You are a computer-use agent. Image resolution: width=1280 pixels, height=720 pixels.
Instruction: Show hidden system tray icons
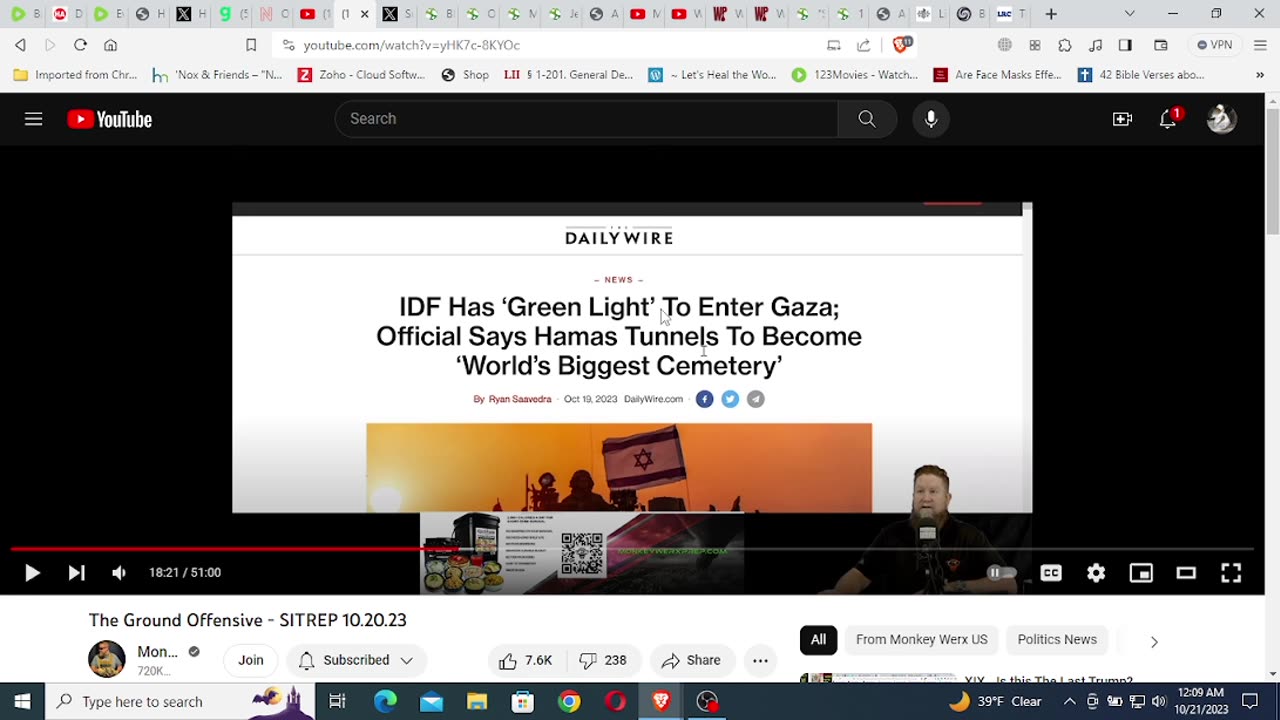(x=1069, y=701)
